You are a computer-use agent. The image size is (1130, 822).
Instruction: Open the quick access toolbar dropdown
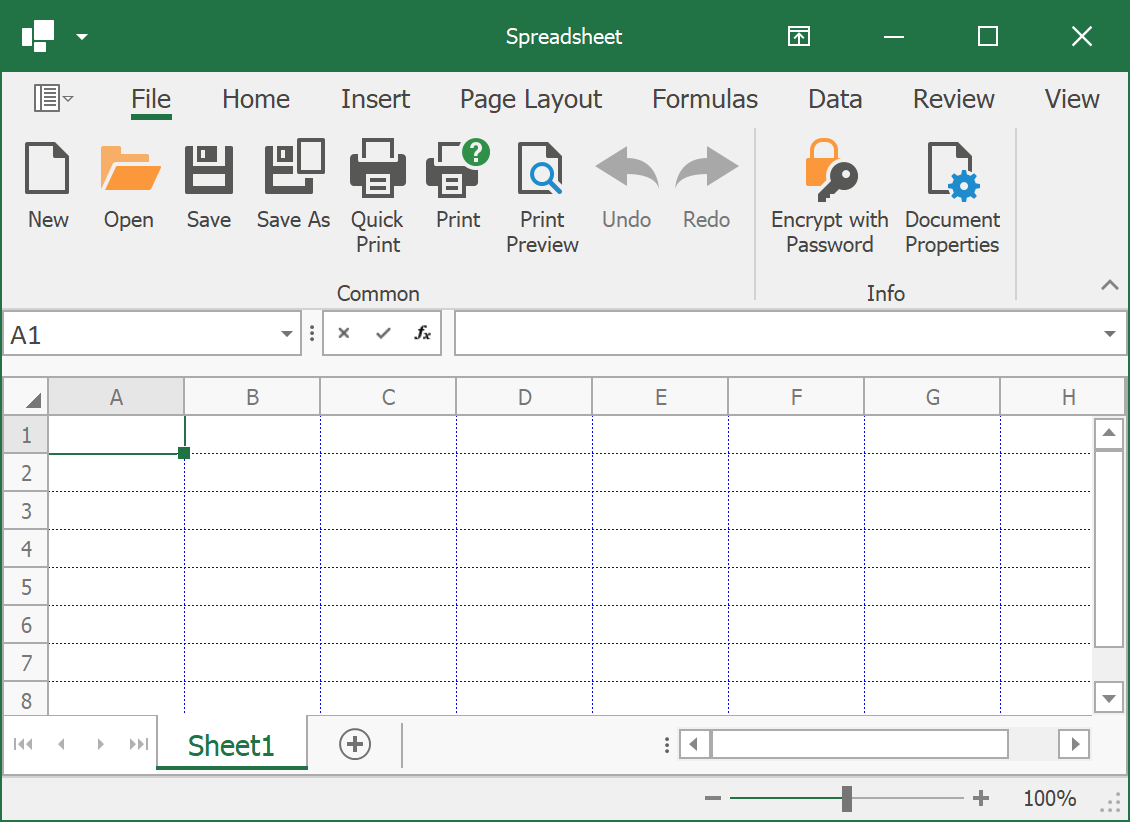coord(82,37)
